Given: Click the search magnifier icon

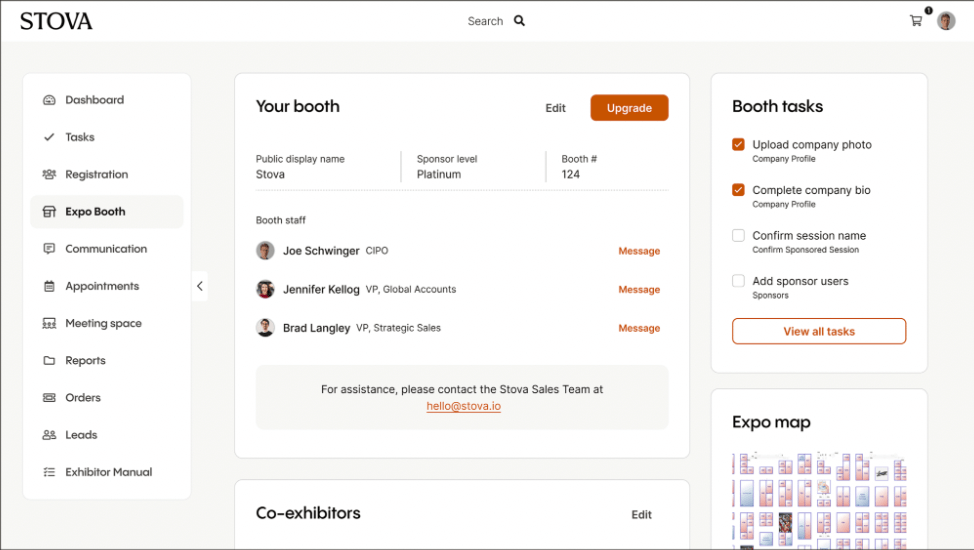Looking at the screenshot, I should coord(519,21).
